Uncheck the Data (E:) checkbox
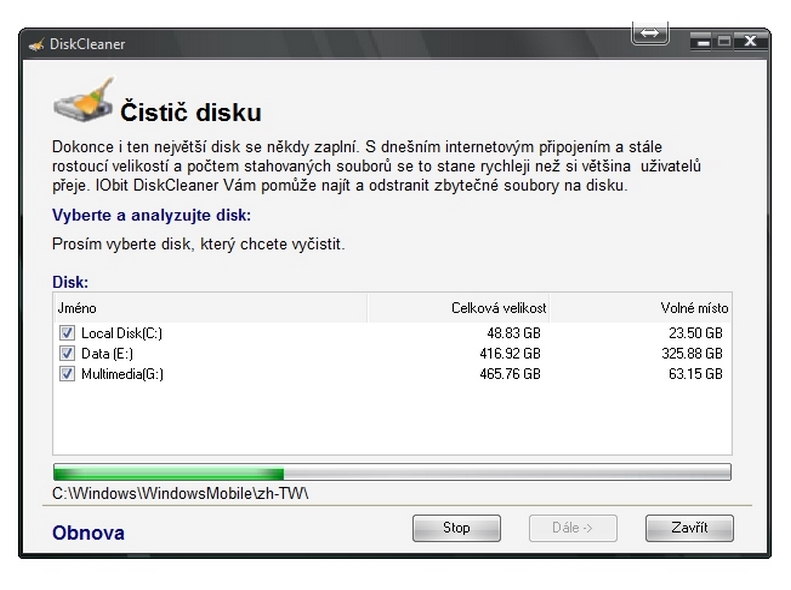This screenshot has width=791, height=590. [67, 353]
